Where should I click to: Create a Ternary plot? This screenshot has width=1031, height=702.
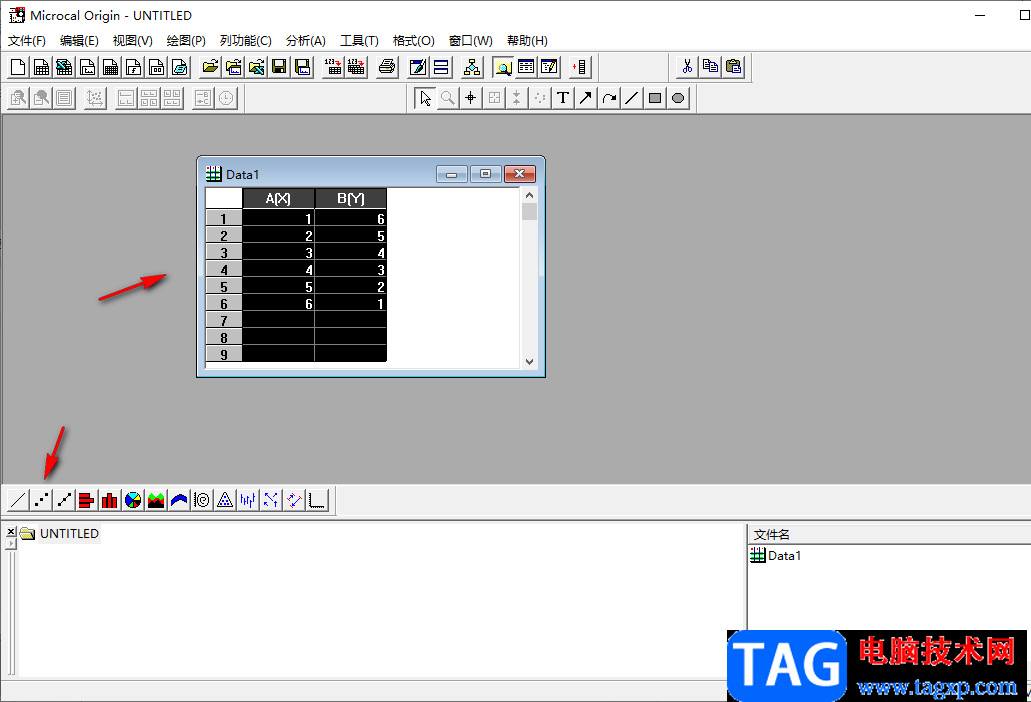click(x=225, y=501)
